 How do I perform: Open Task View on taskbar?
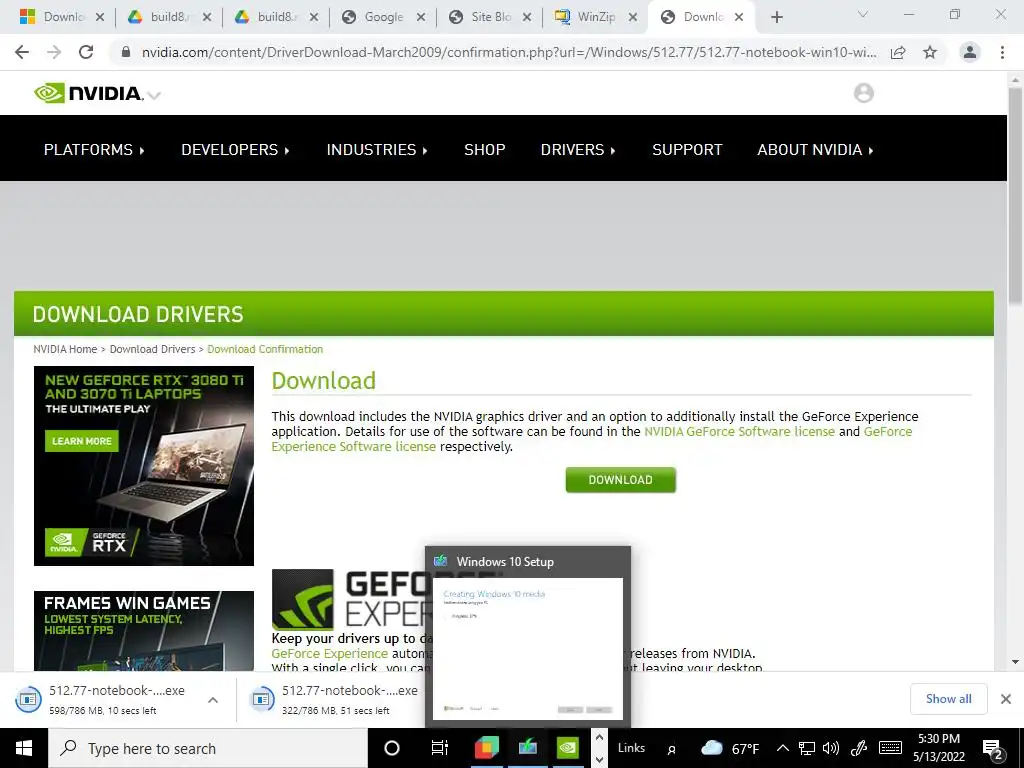(x=440, y=748)
